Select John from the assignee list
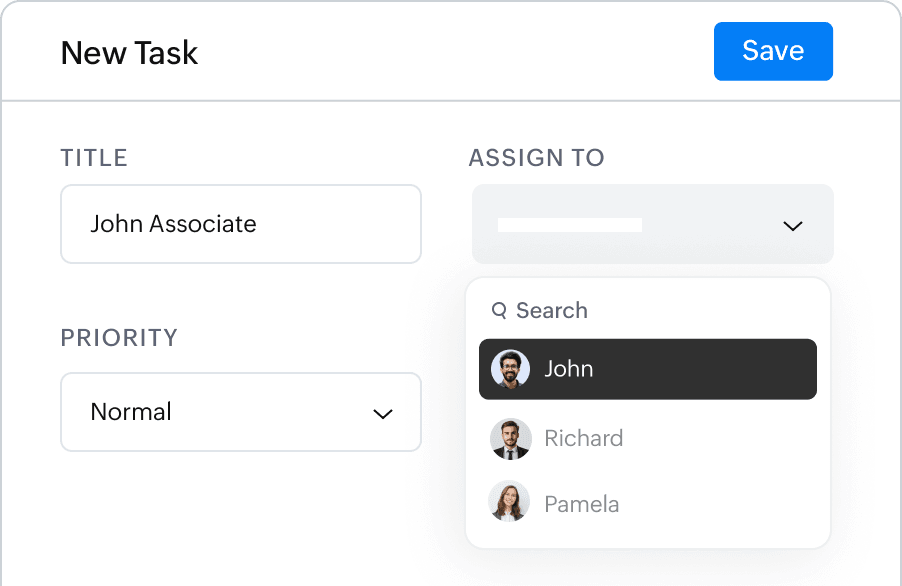 [x=647, y=369]
